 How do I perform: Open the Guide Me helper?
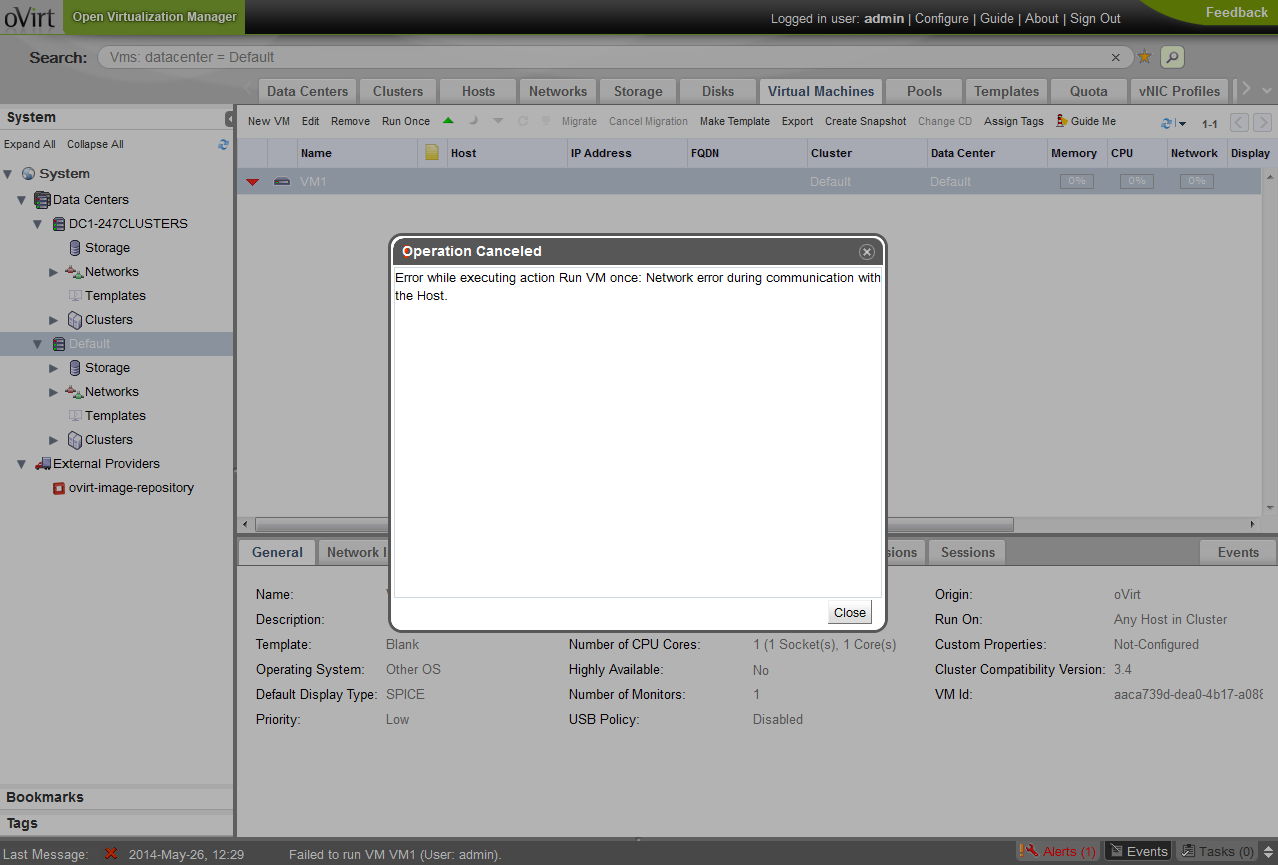pyautogui.click(x=1086, y=121)
